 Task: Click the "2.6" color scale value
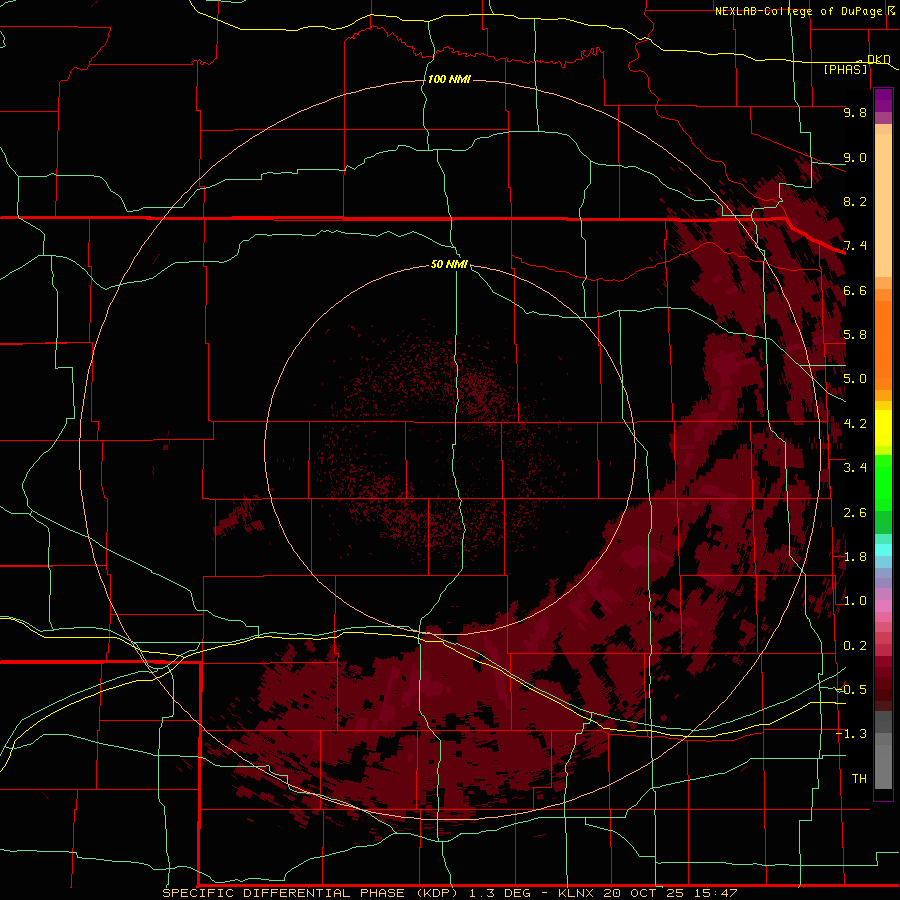[855, 513]
